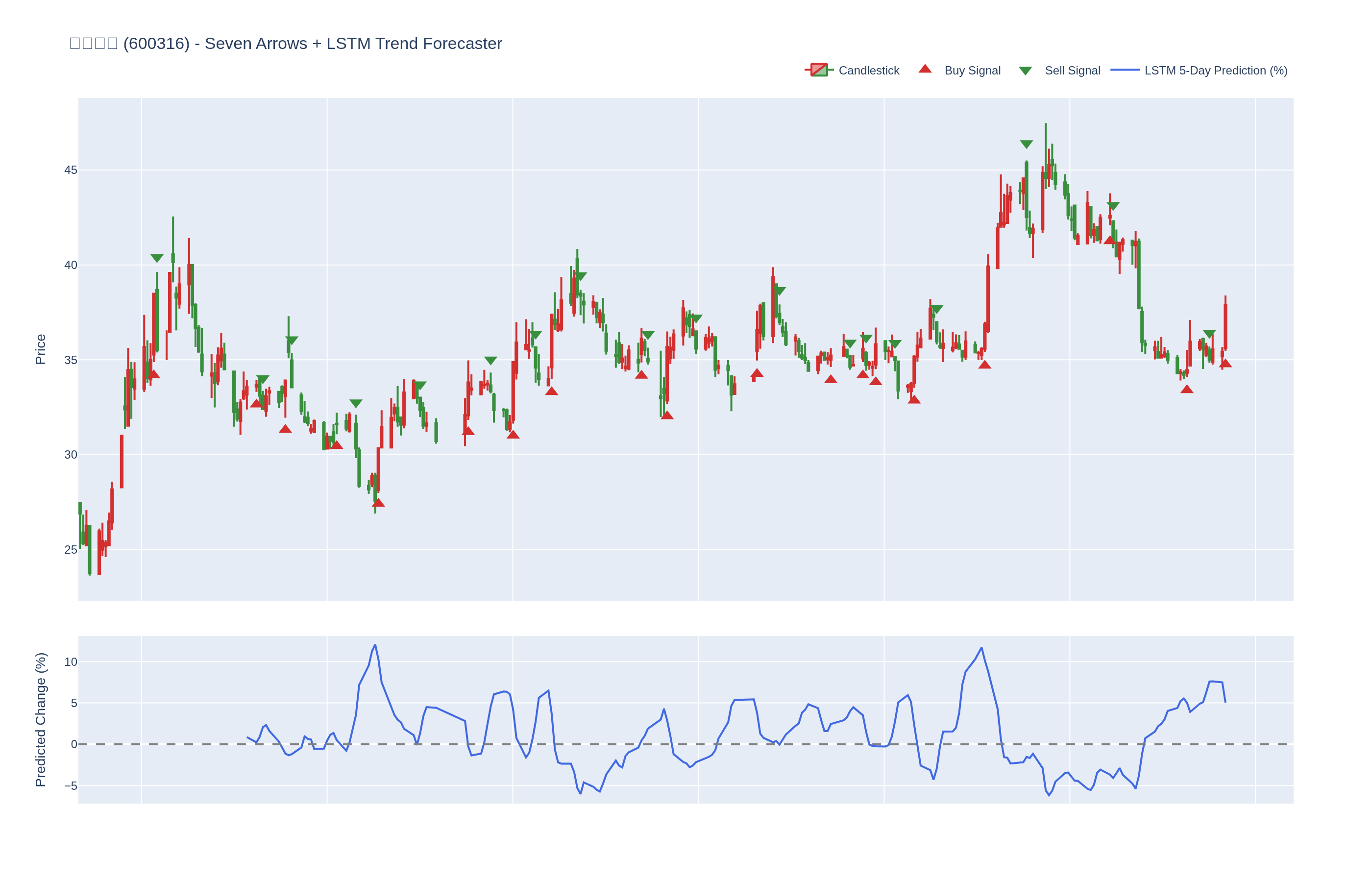Screen dimensions: 1372x882
Task: Click Predicted Change (%) axis title
Action: pyautogui.click(x=40, y=719)
